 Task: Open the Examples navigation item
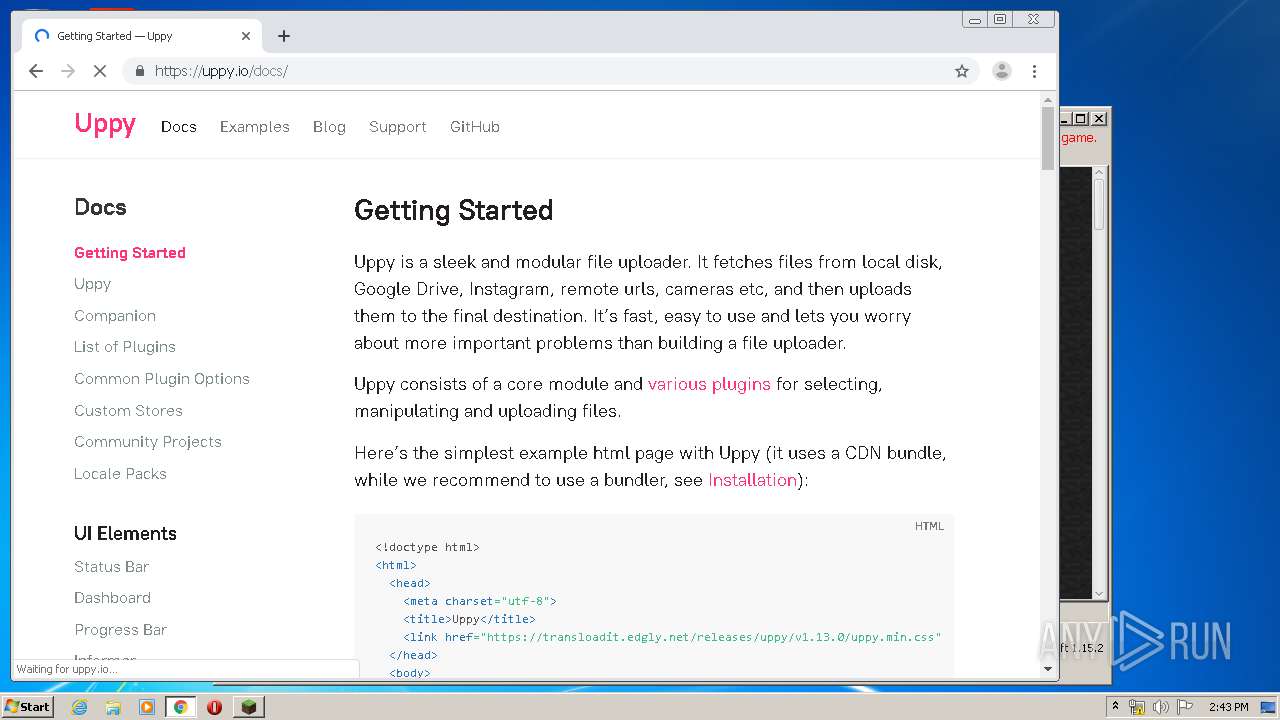pyautogui.click(x=255, y=127)
